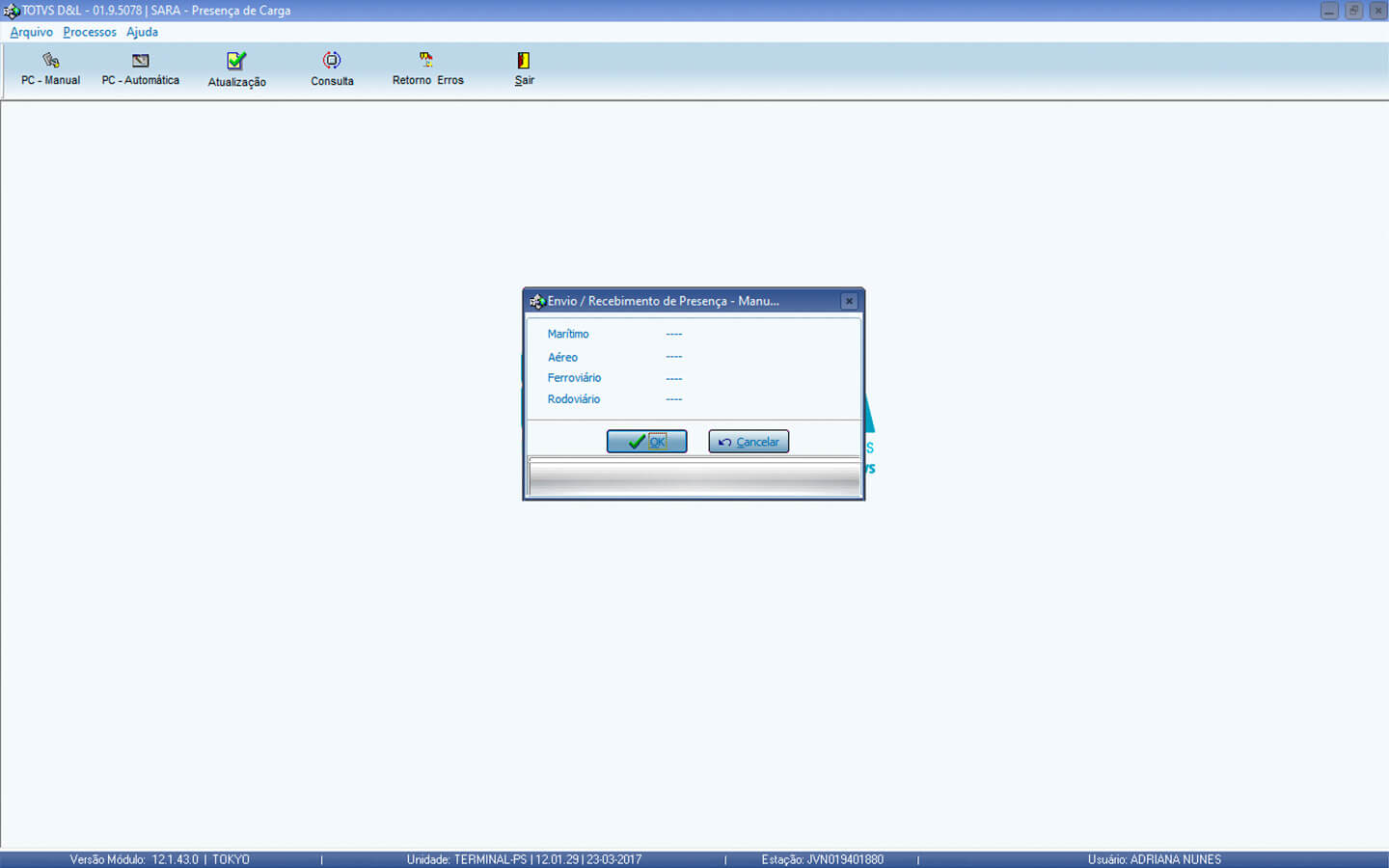Screen dimensions: 1389x868
Task: Confirm the dialog with the OK button
Action: click(646, 442)
